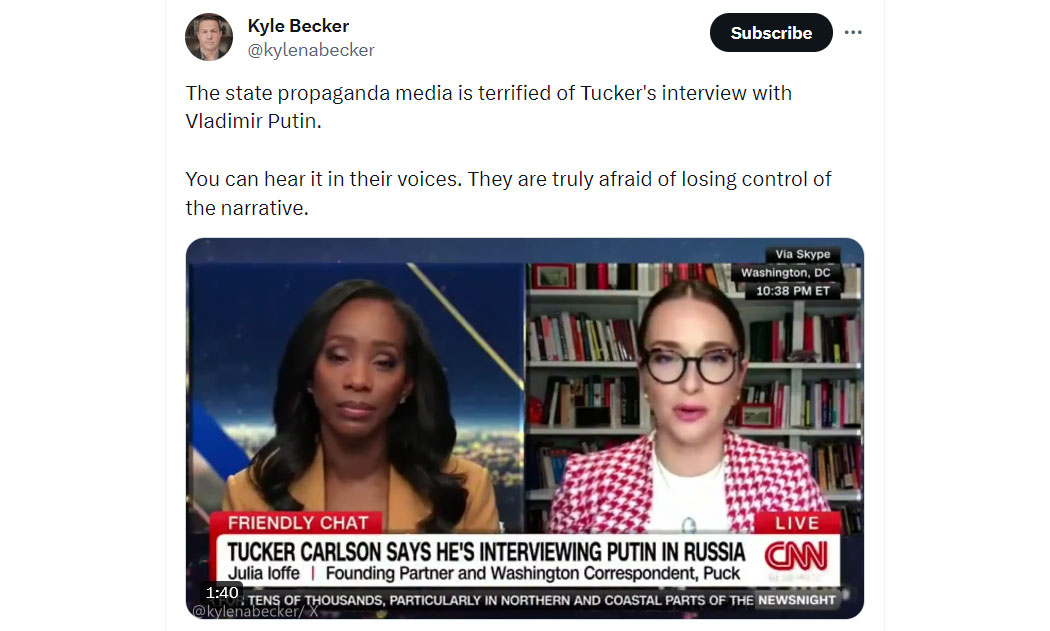This screenshot has width=1050, height=631.
Task: Click the @kylenabecker/X video watermark
Action: [255, 611]
